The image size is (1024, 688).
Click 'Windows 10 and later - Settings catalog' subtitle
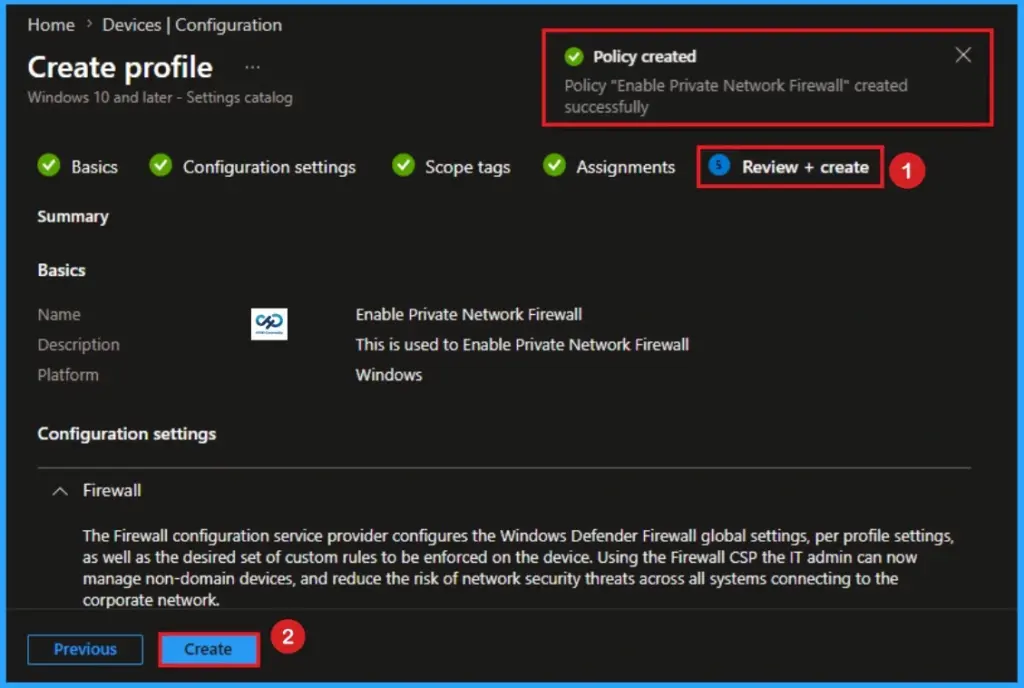160,97
